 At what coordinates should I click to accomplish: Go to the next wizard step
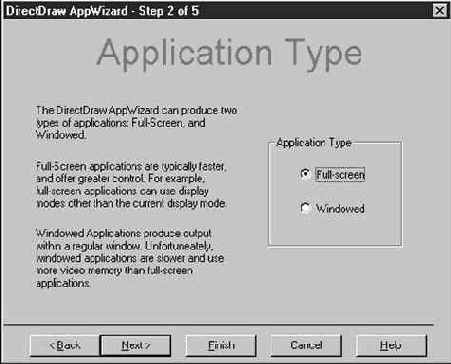tap(135, 345)
